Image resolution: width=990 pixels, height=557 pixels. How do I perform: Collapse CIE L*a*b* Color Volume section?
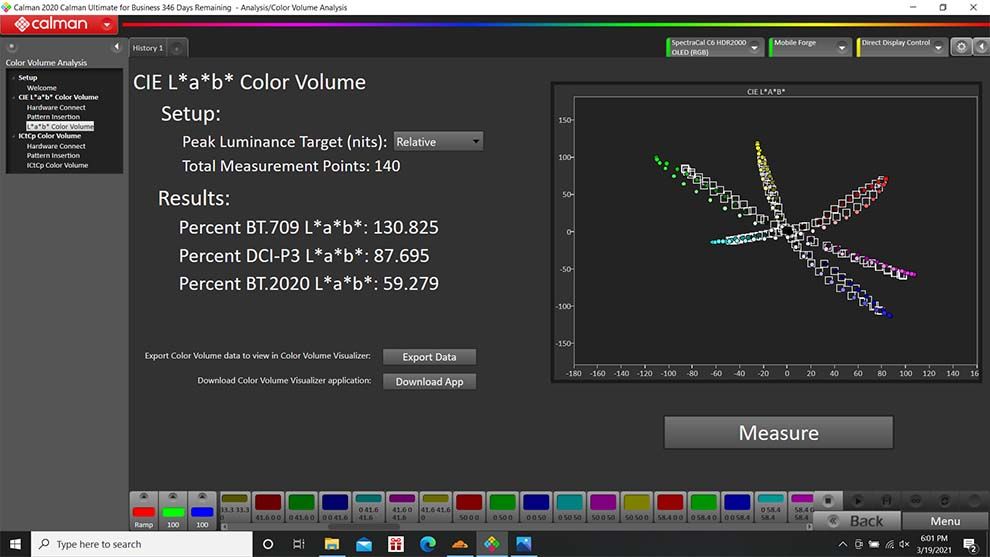(13, 97)
